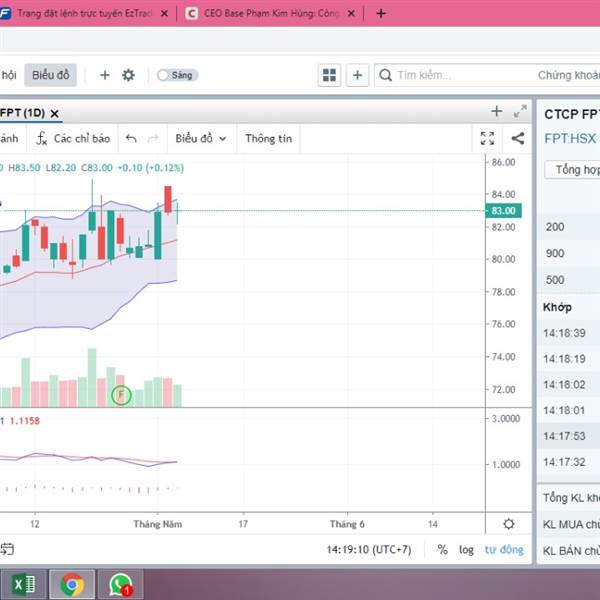
Task: Click the KL BÁN chủ động row
Action: coord(571,551)
